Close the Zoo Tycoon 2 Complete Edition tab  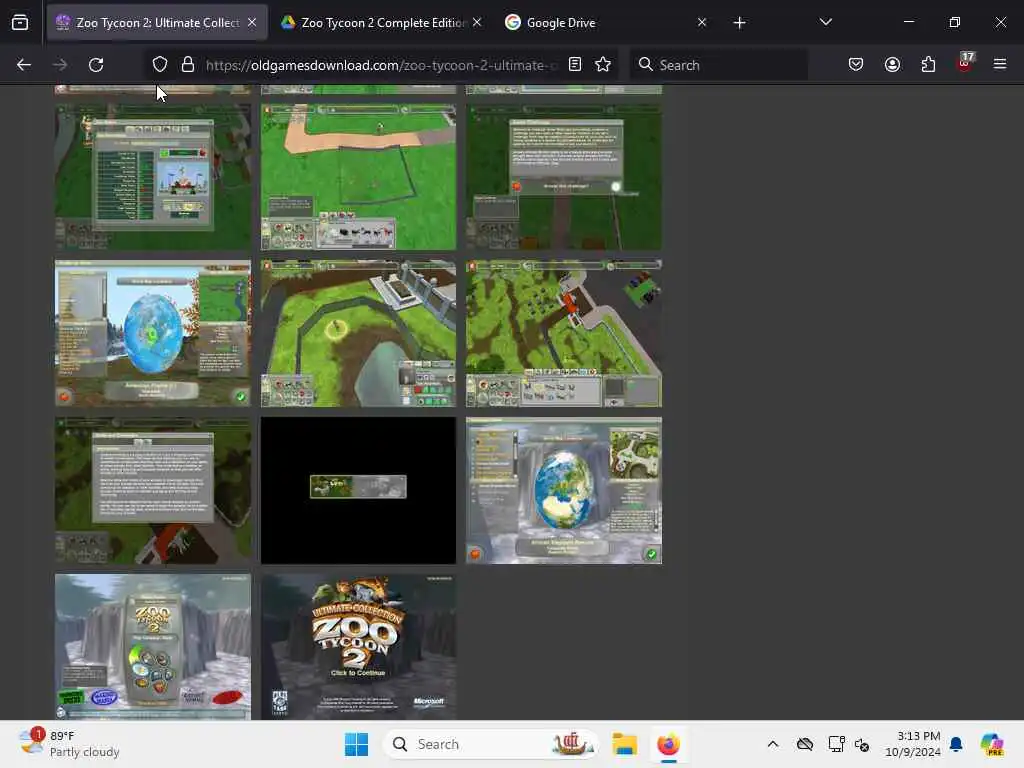[477, 23]
